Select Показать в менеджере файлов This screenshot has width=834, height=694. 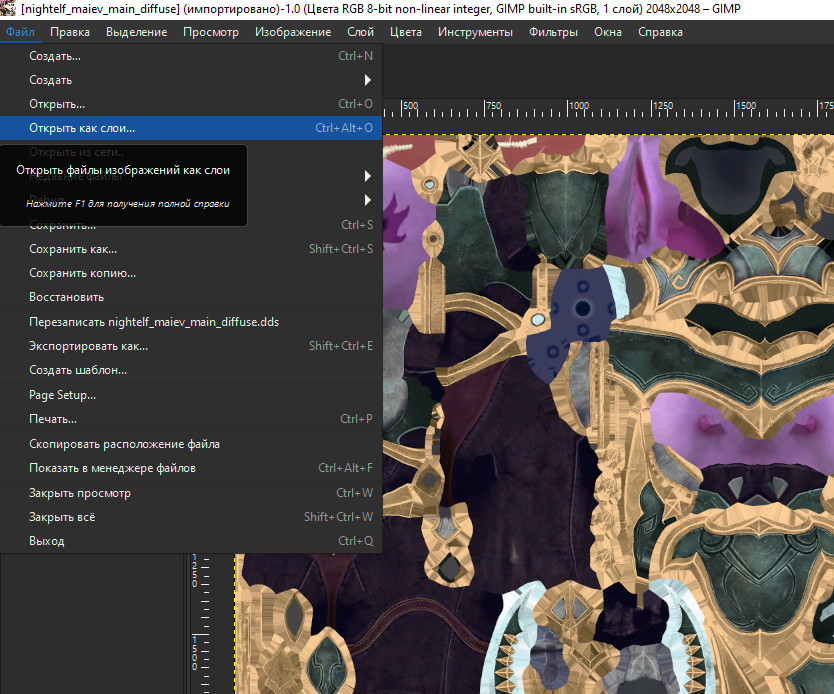click(112, 468)
